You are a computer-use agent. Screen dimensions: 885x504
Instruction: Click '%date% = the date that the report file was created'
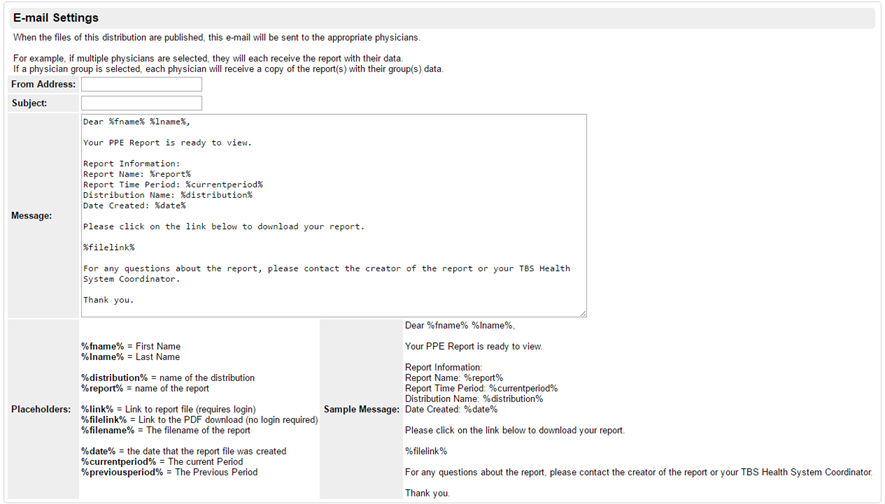(184, 451)
